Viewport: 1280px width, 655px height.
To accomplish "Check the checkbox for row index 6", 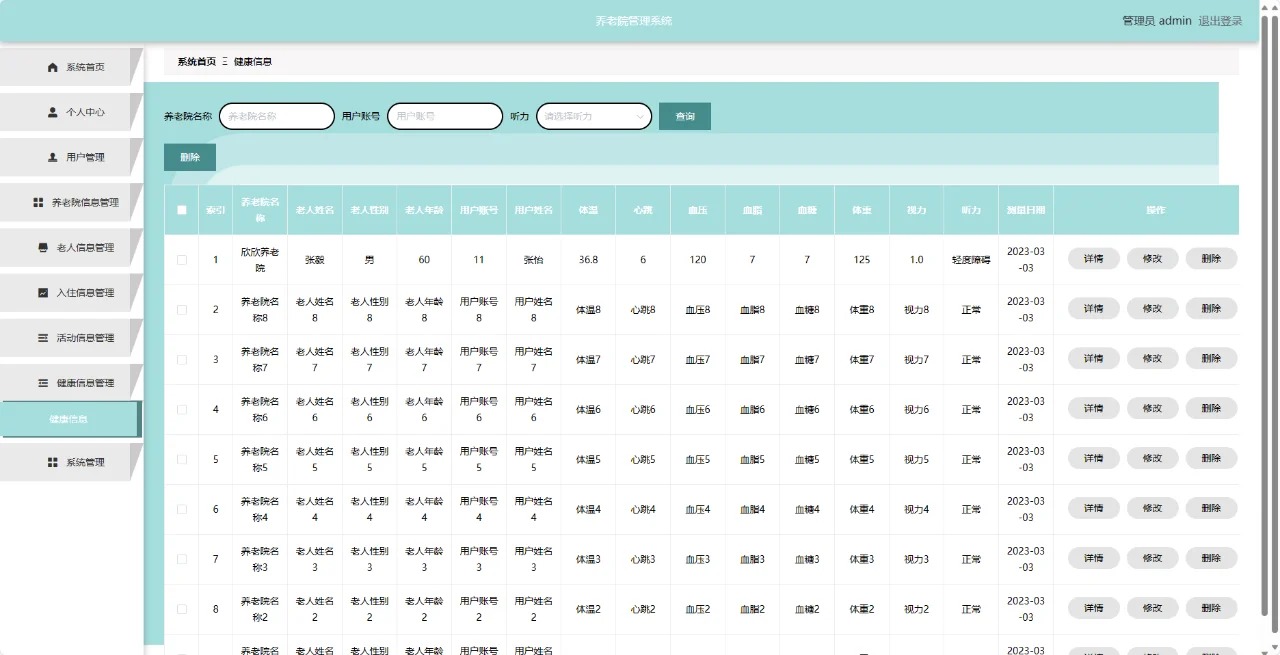I will tap(181, 510).
